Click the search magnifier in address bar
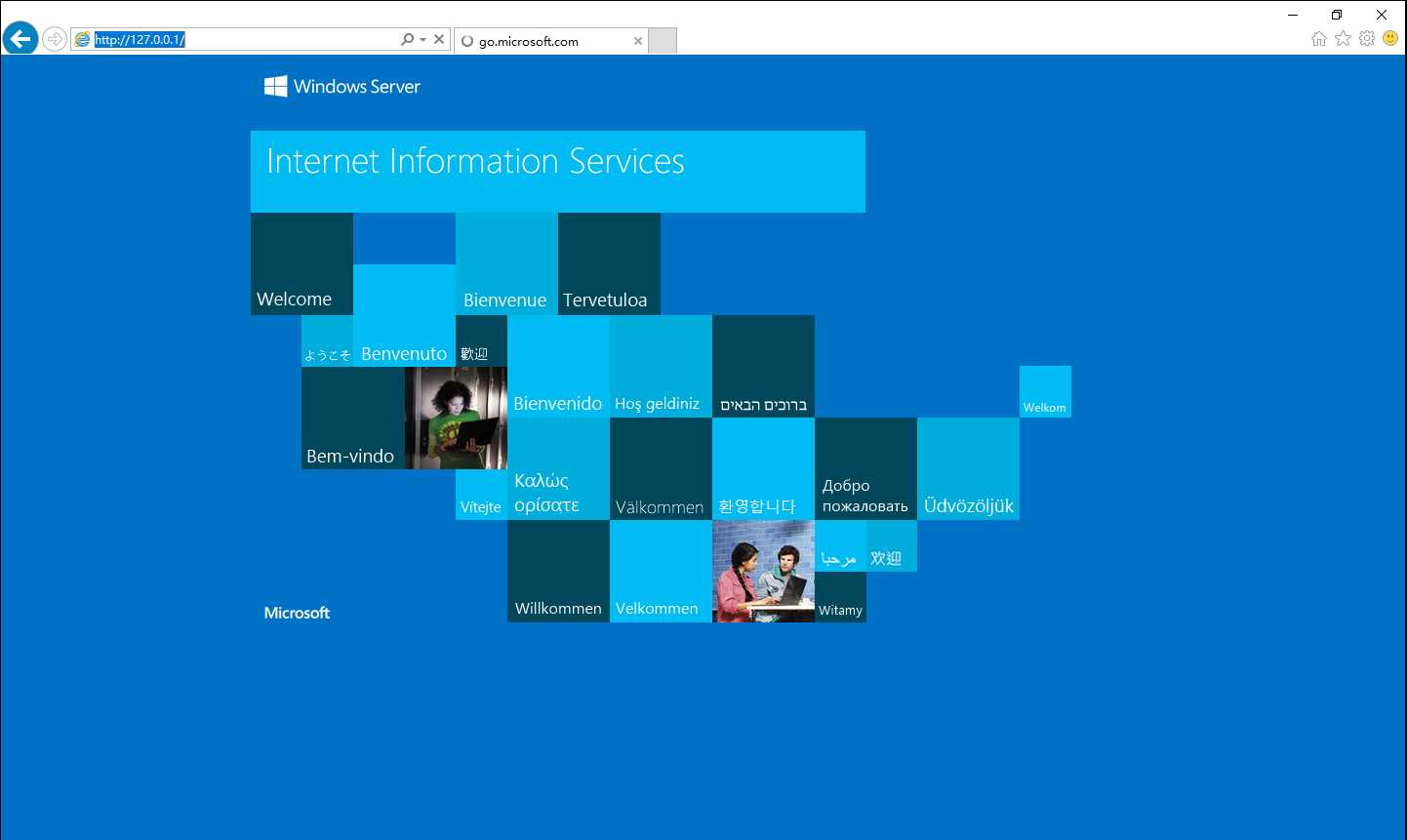The image size is (1407, 840). [x=407, y=40]
